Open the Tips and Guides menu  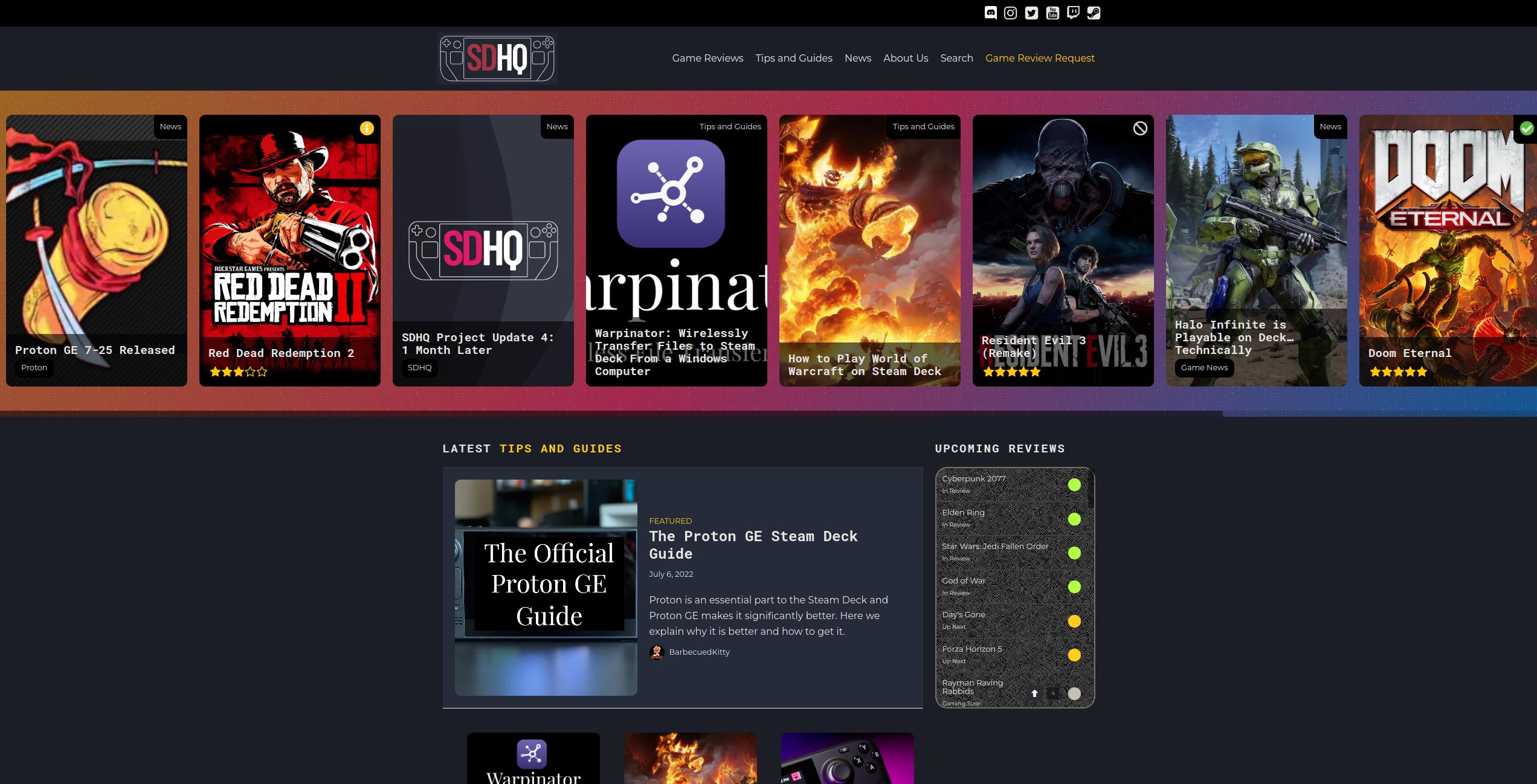(794, 58)
